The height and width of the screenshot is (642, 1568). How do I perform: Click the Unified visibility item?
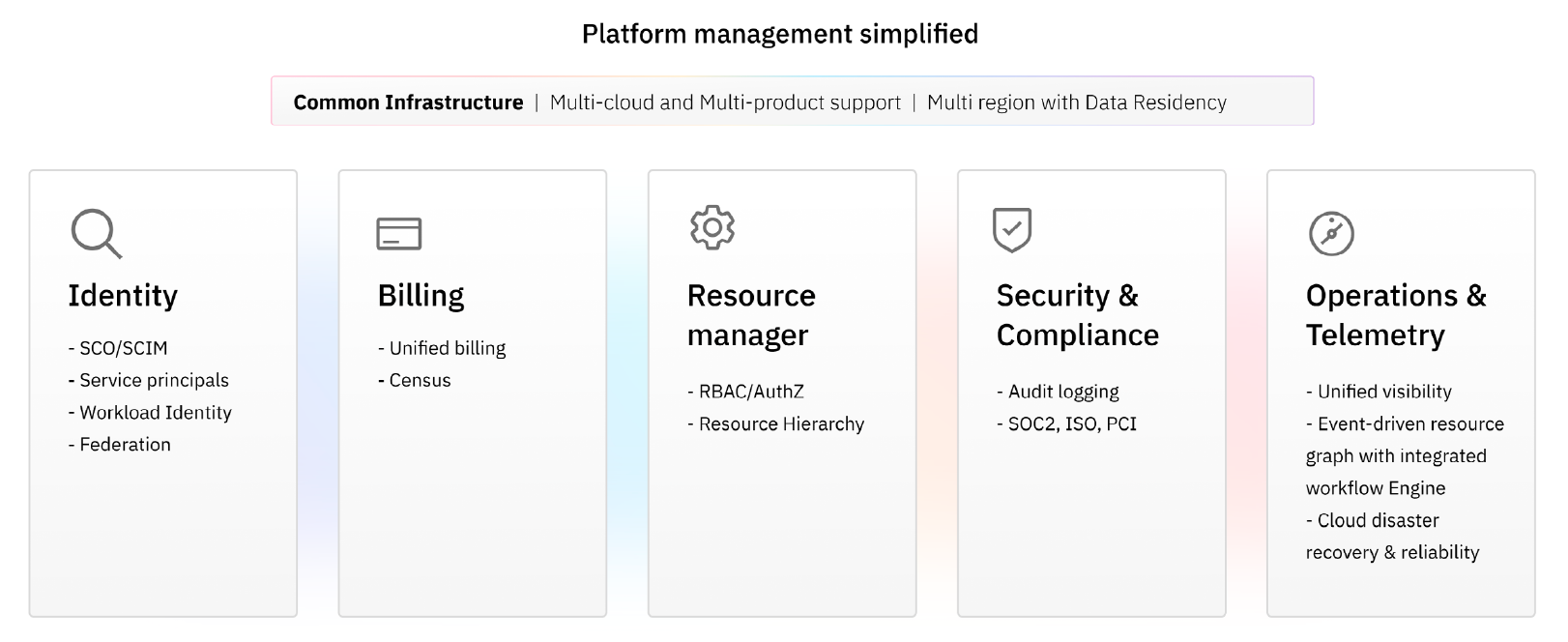pos(1383,392)
